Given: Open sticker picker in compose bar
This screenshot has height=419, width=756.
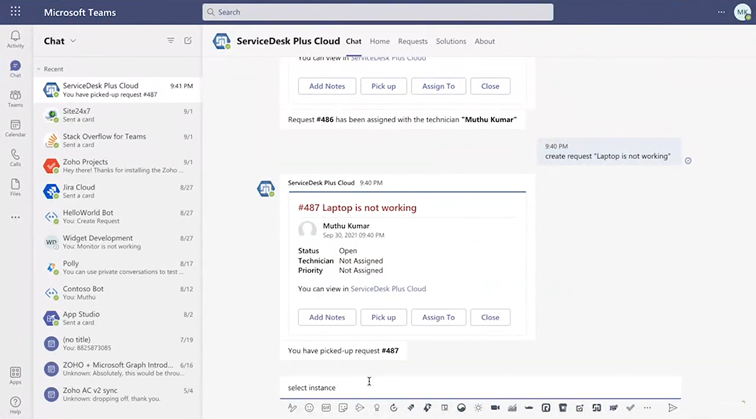Looking at the screenshot, I should point(343,408).
